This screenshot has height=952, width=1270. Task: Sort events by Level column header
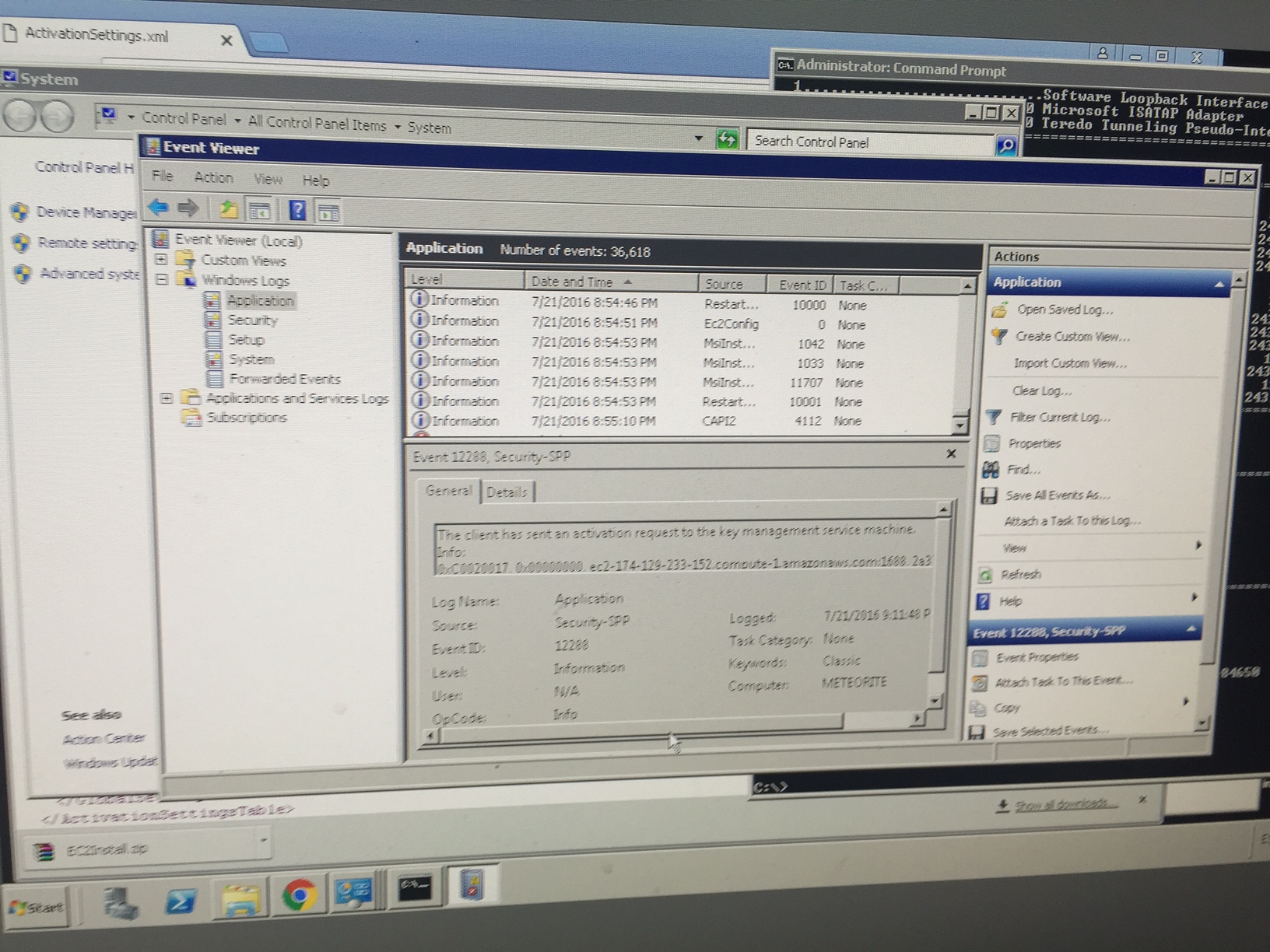[465, 279]
